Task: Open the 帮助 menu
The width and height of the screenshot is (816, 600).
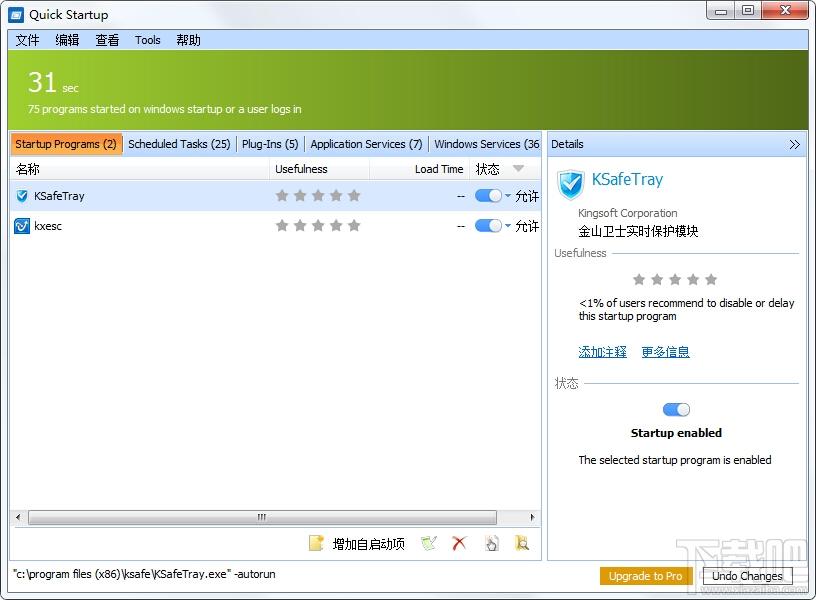Action: click(188, 40)
